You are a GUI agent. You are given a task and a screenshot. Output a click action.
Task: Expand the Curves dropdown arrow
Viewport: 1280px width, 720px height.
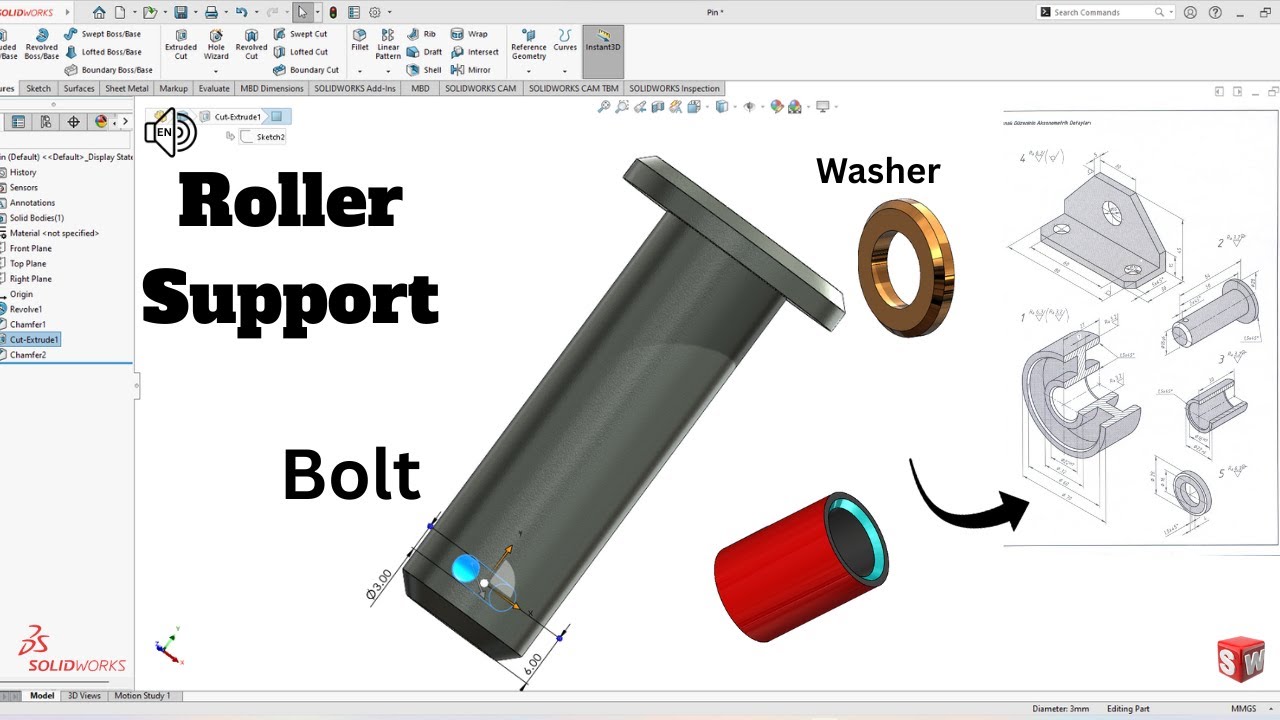565,71
